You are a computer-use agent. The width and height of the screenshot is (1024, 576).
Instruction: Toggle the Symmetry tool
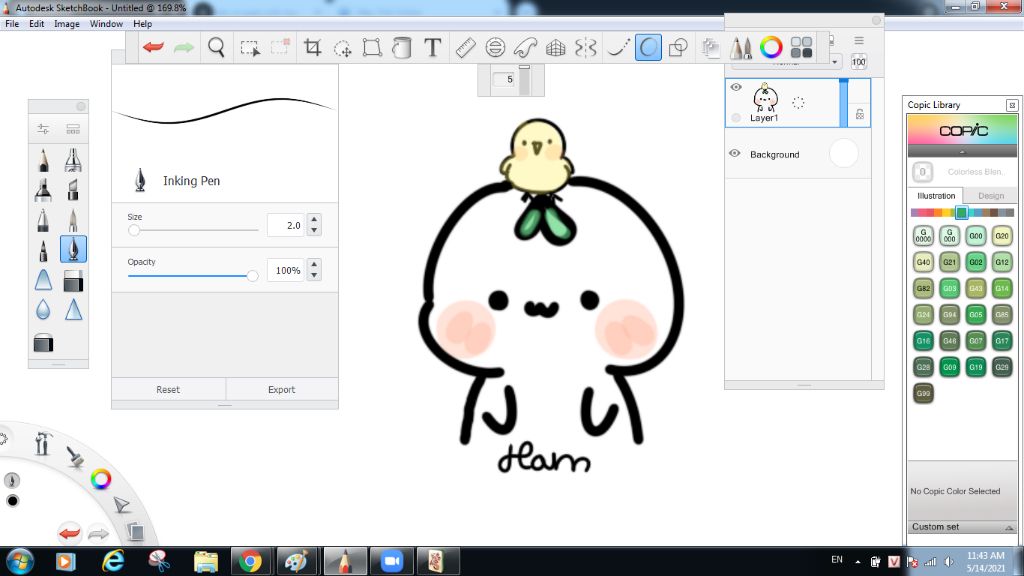(x=586, y=47)
